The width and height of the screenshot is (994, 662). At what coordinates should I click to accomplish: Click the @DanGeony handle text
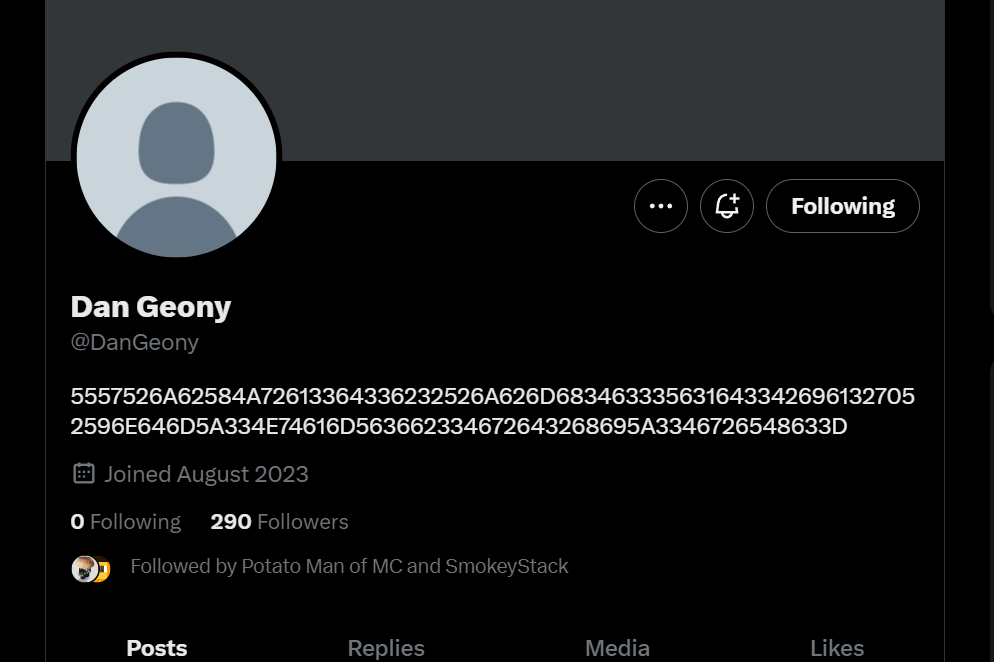point(135,342)
